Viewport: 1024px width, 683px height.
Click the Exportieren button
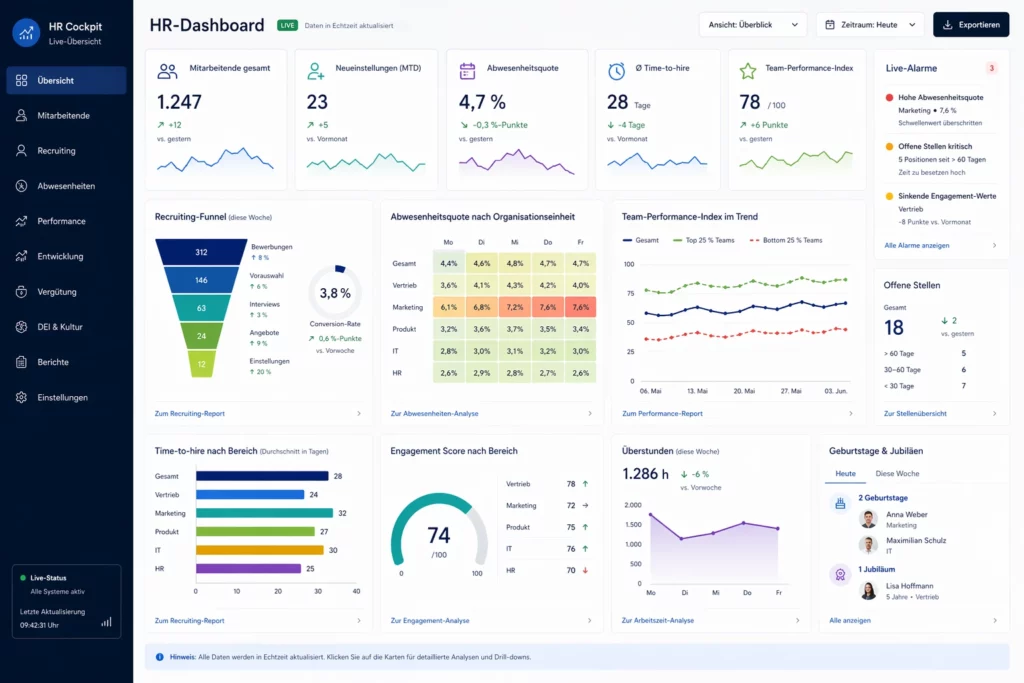pyautogui.click(x=970, y=24)
